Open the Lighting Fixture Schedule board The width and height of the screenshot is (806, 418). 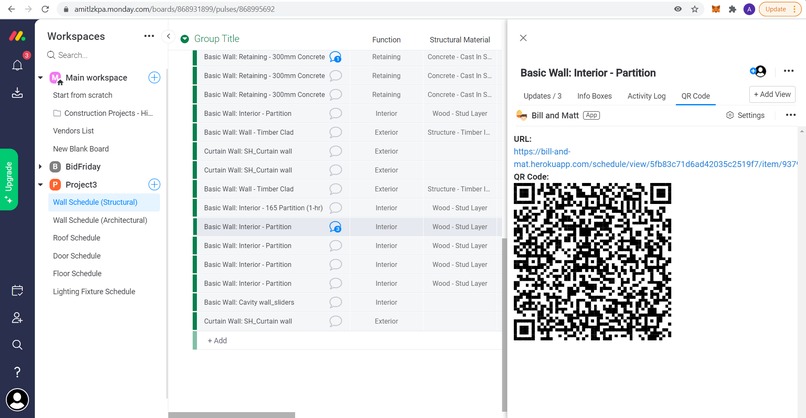click(x=94, y=292)
